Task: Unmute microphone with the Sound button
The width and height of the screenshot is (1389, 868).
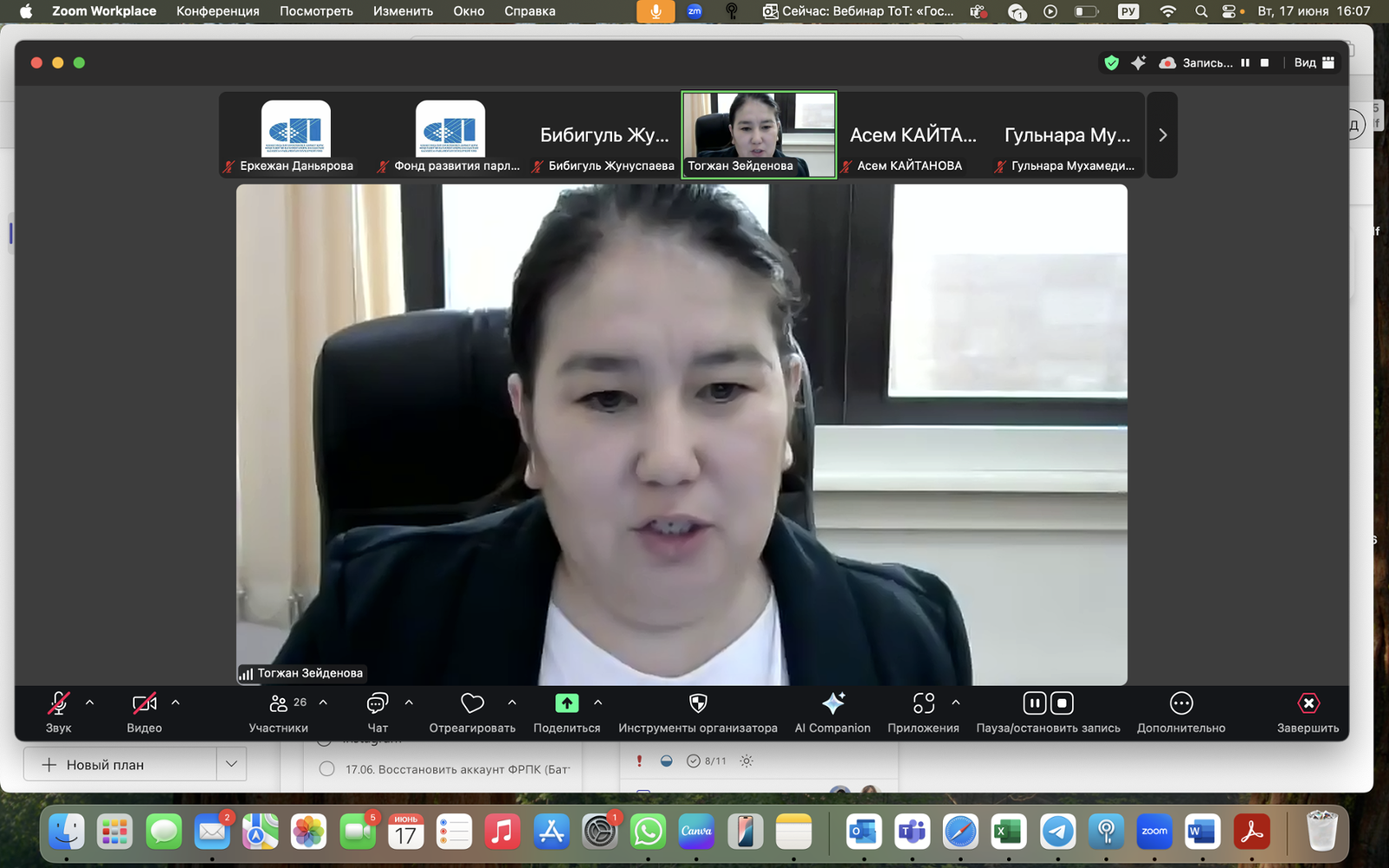Action: pyautogui.click(x=58, y=703)
